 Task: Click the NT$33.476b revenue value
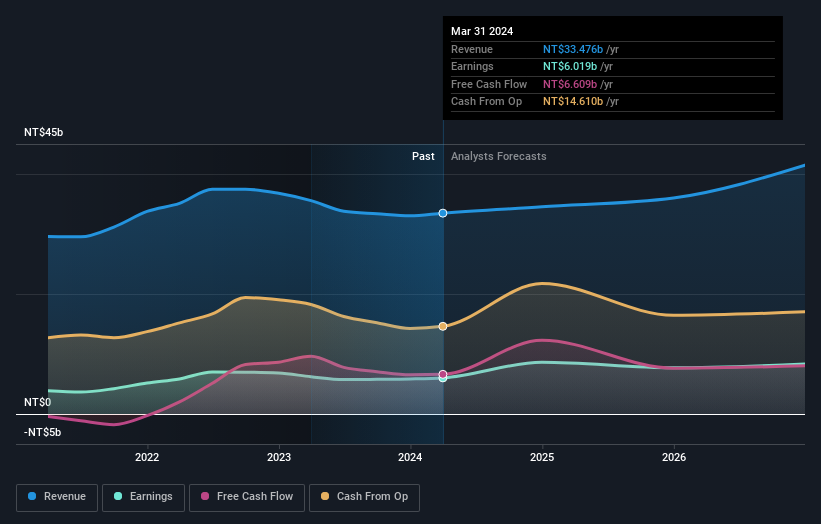coord(573,49)
